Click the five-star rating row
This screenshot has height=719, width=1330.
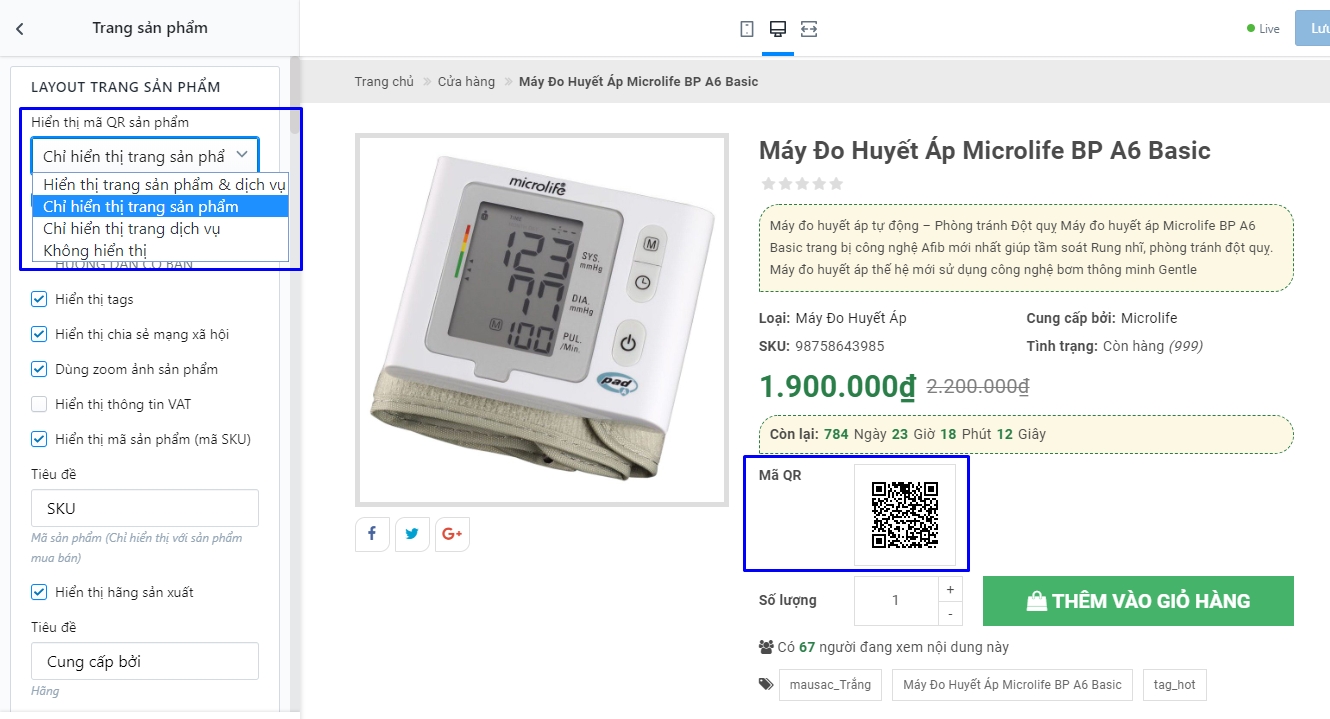802,184
